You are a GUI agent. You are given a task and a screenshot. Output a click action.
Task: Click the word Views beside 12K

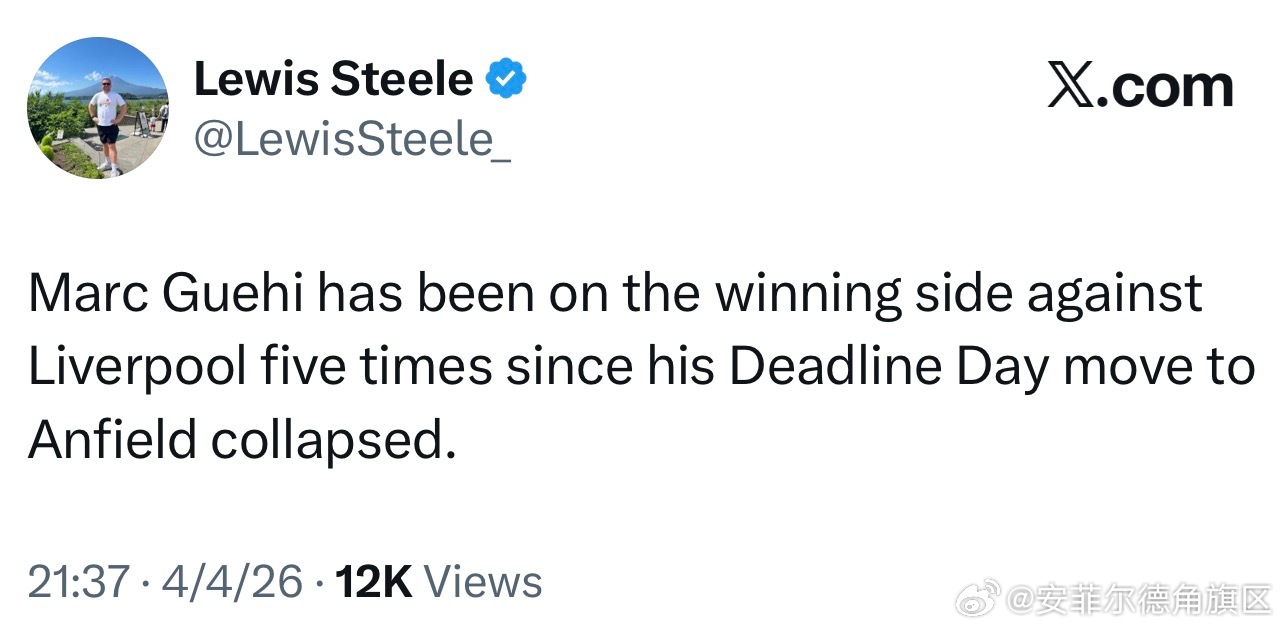(484, 582)
